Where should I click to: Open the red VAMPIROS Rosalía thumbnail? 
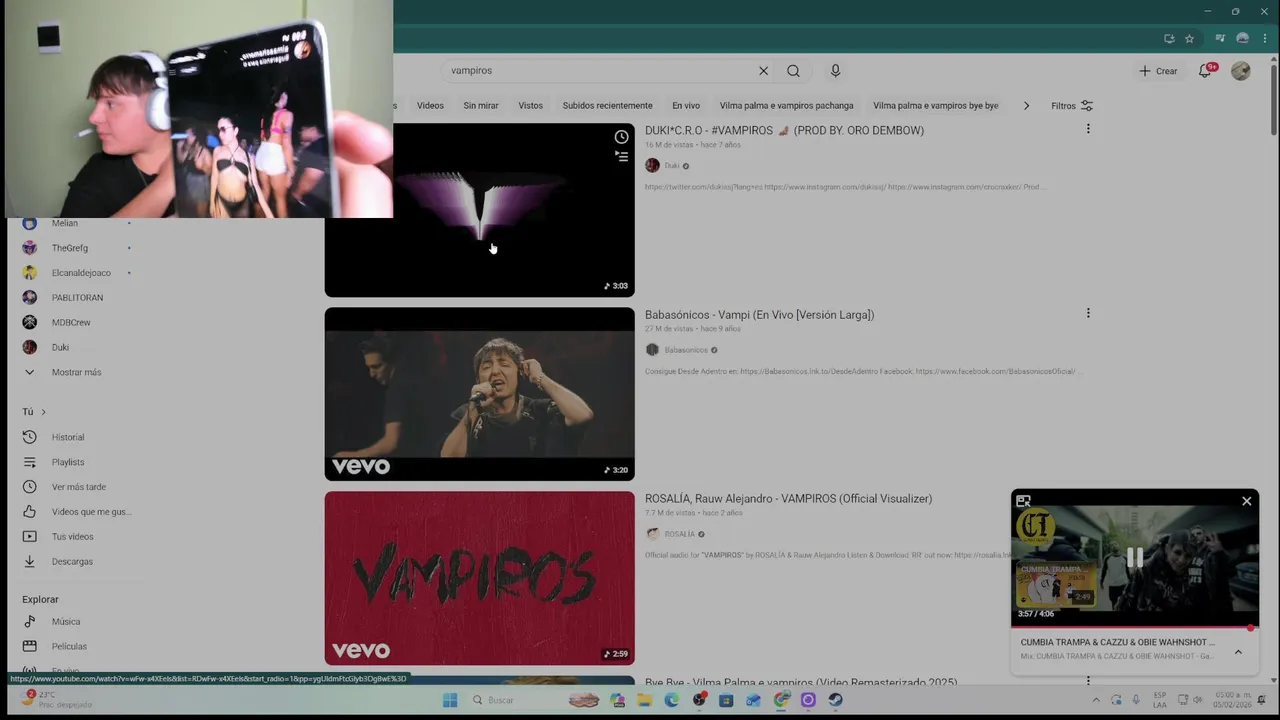(479, 578)
